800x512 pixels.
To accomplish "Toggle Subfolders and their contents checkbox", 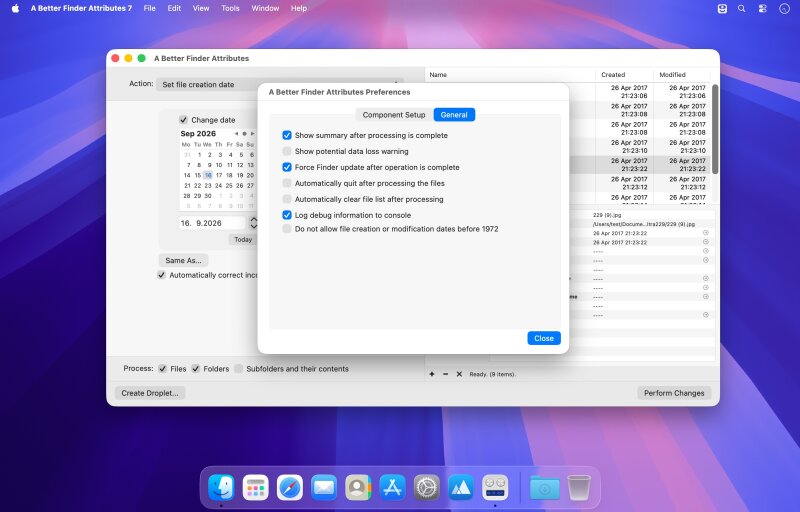I will [238, 369].
